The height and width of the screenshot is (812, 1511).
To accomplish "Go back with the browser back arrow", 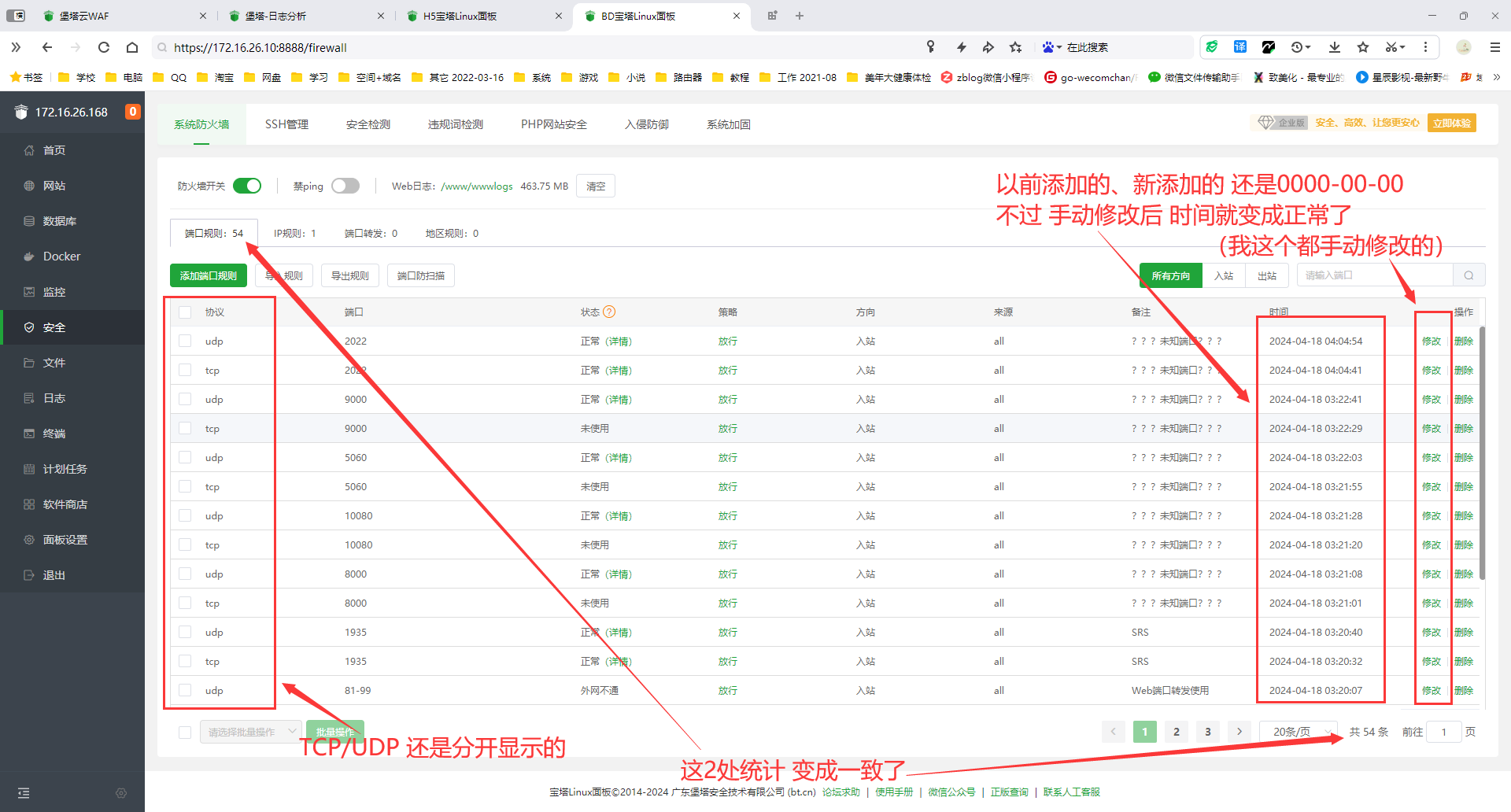I will point(47,47).
